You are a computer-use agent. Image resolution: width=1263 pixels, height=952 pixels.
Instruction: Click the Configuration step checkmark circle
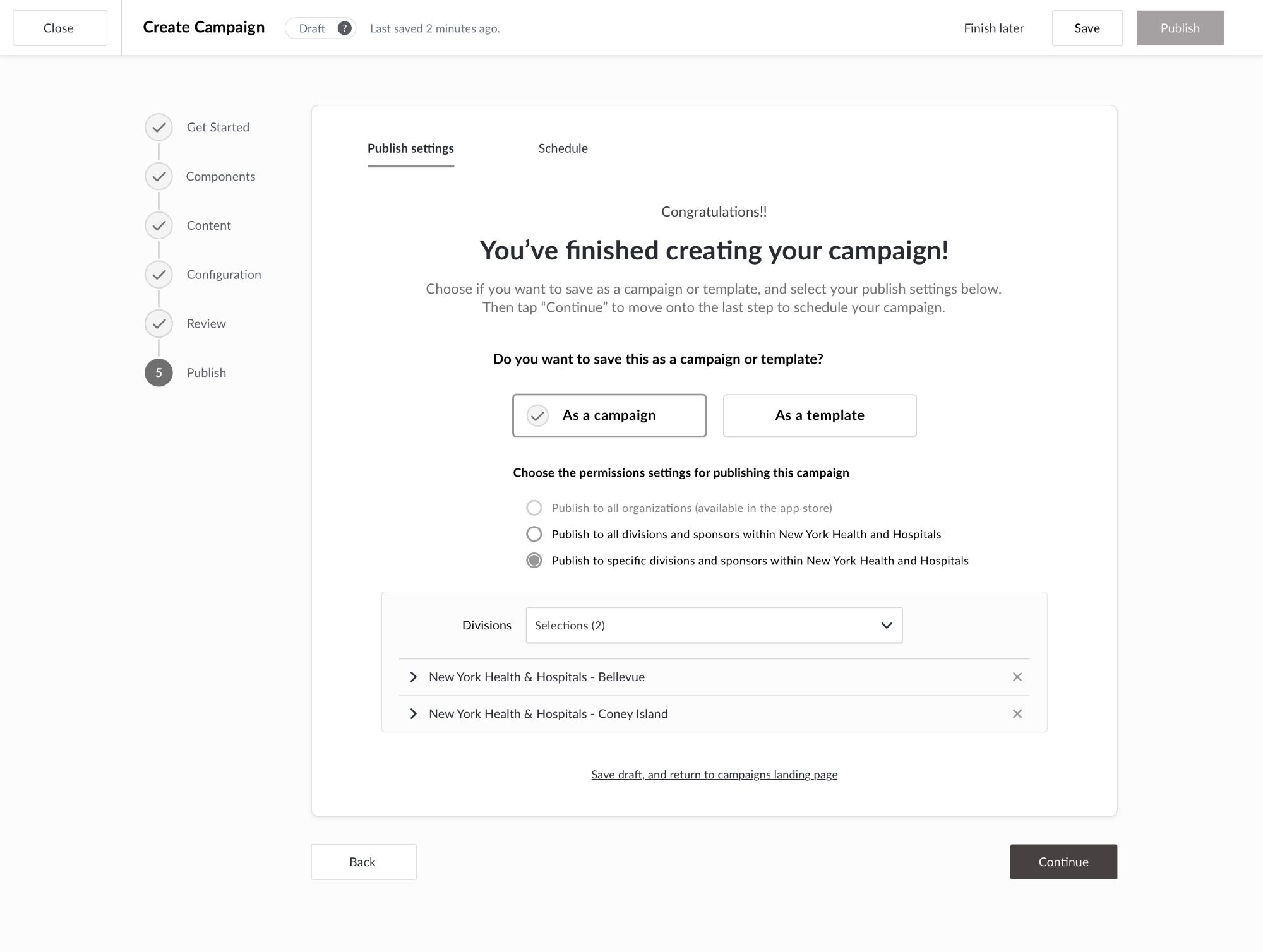[159, 275]
